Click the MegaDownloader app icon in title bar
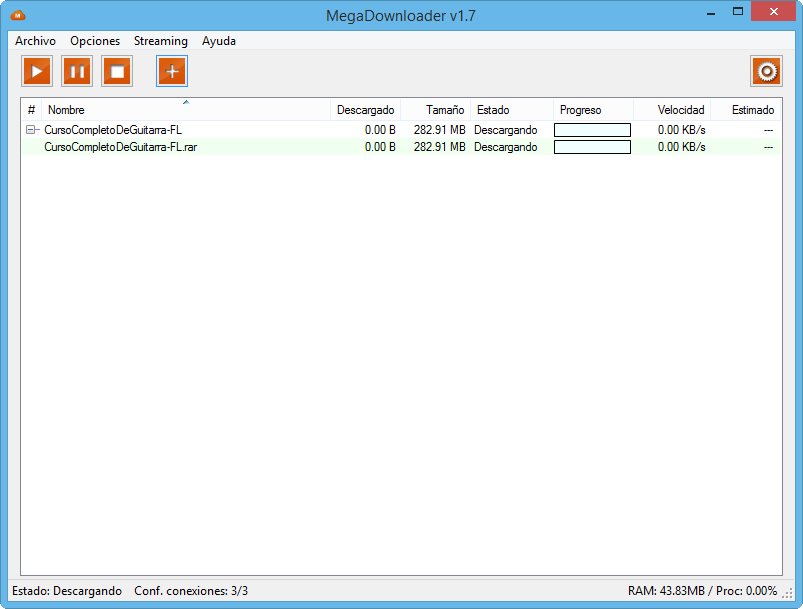Screen dimensions: 803x609 [17, 15]
